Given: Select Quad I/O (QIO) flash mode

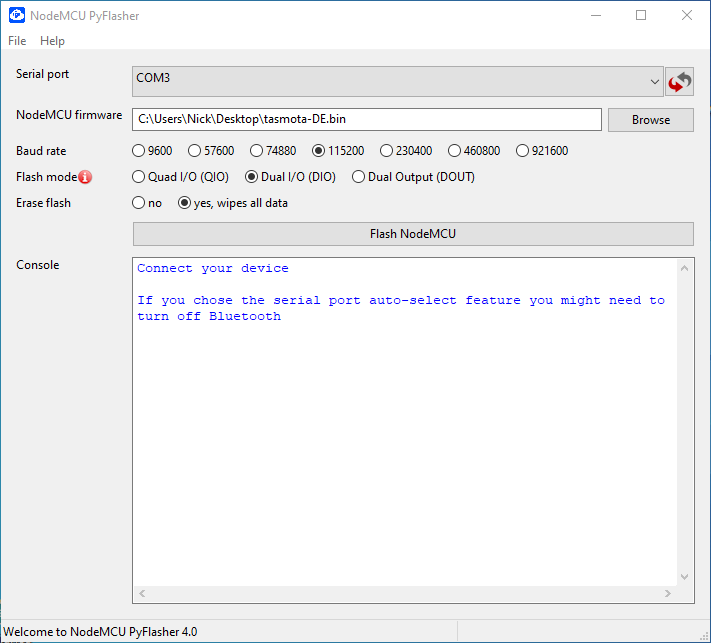Looking at the screenshot, I should pyautogui.click(x=139, y=177).
